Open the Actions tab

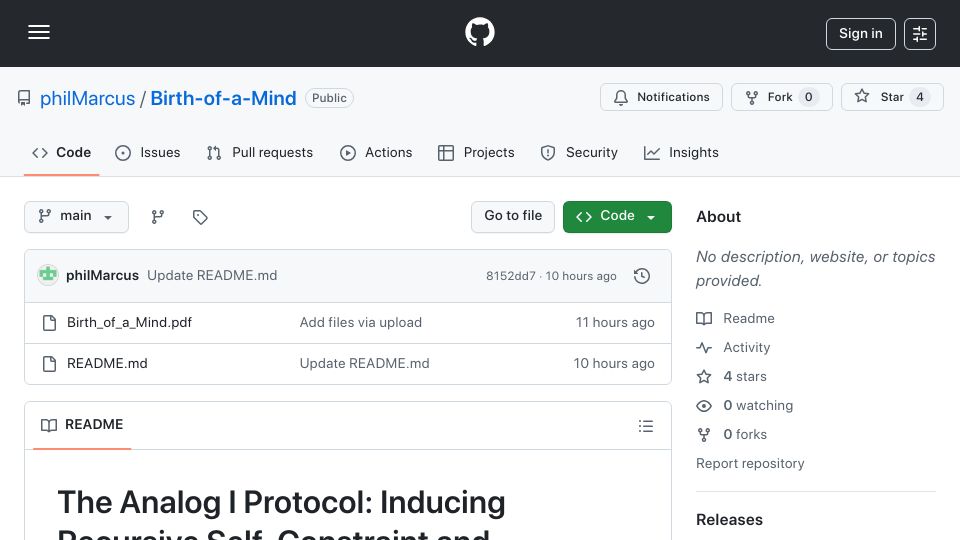point(376,152)
